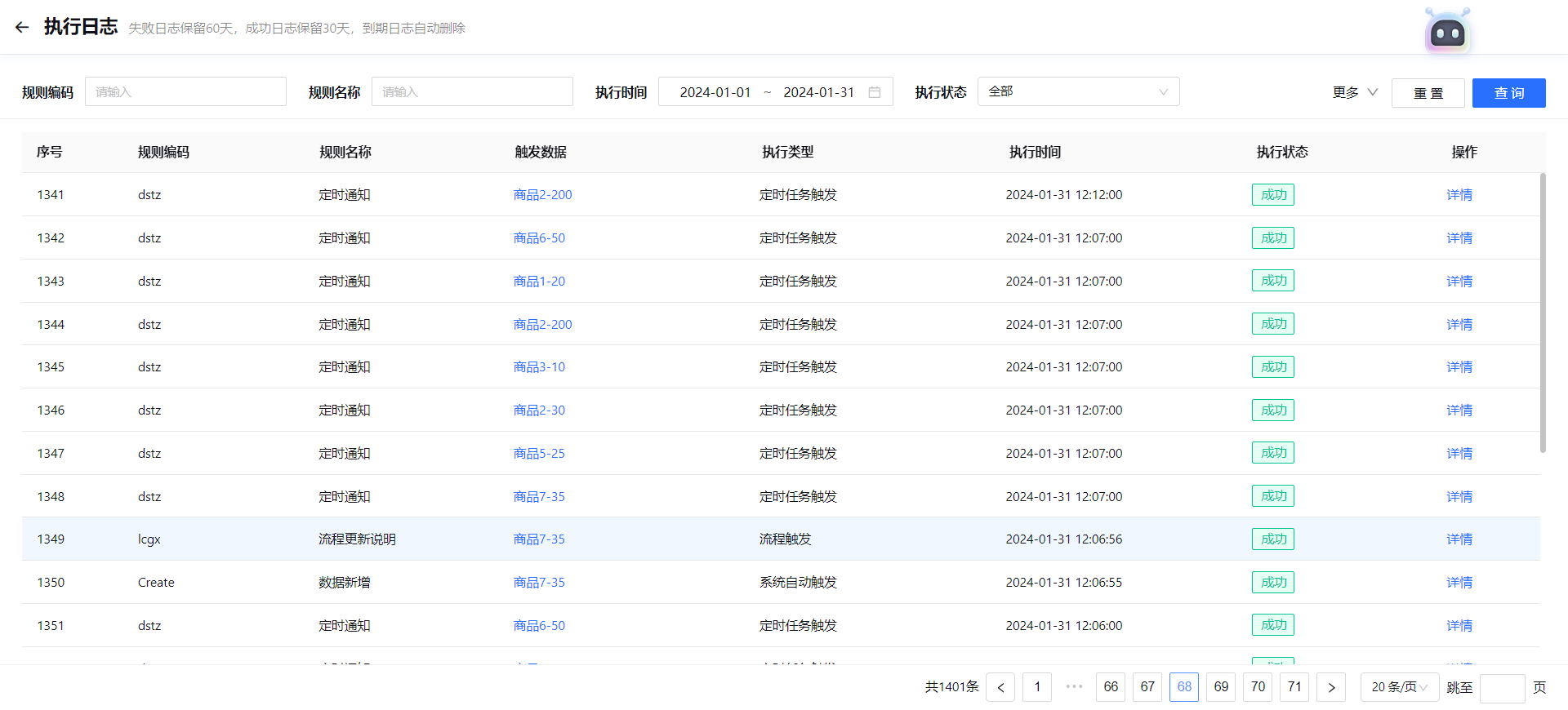The image size is (1568, 710).
Task: Click the 执行日志 page title
Action: [81, 27]
